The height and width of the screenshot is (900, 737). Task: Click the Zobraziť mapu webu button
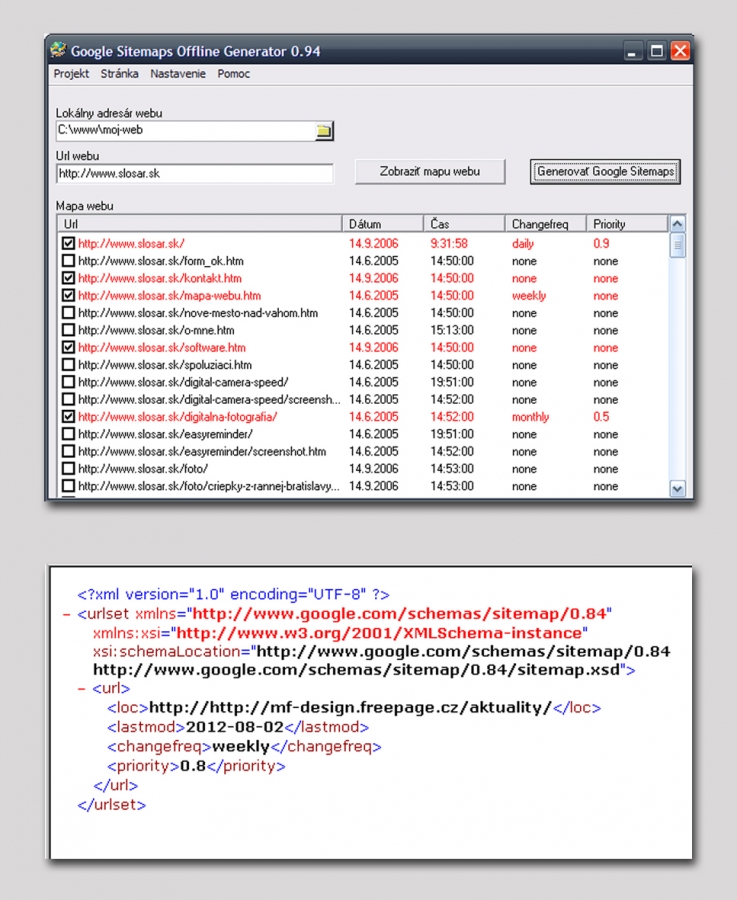[x=430, y=172]
